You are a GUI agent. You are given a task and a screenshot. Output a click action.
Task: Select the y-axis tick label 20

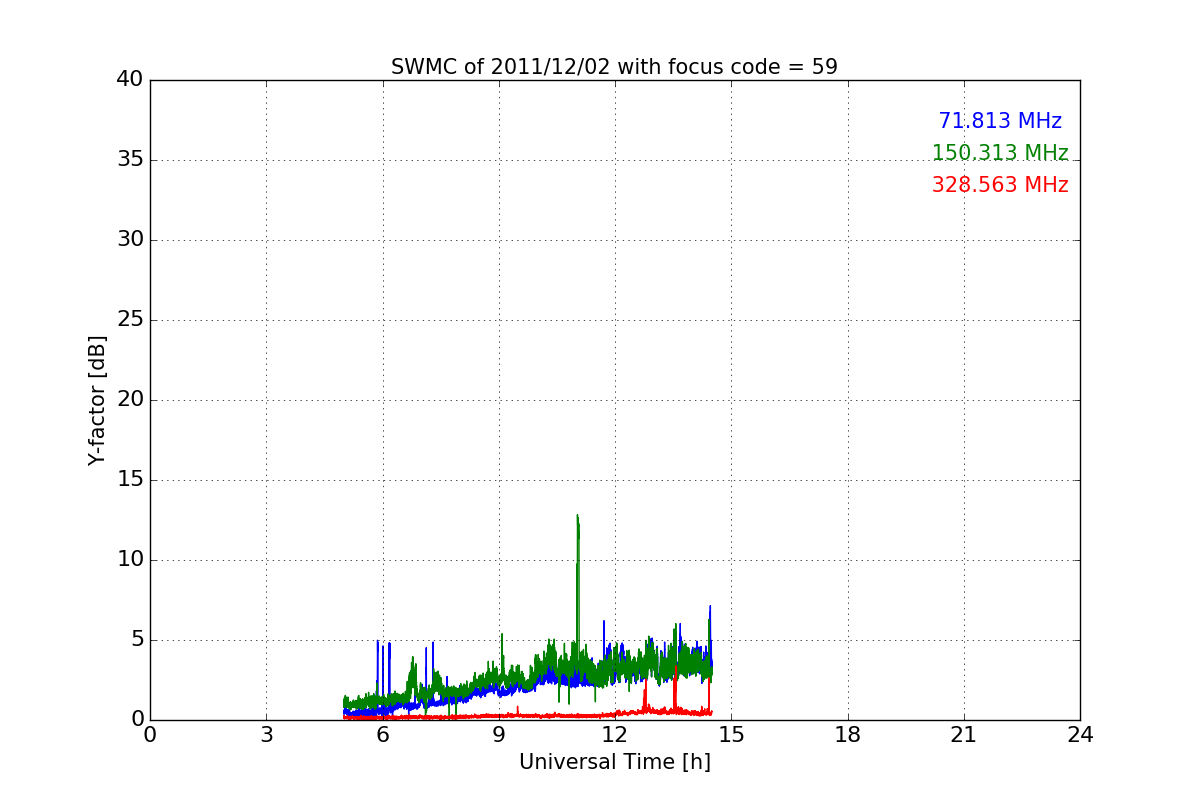point(130,400)
